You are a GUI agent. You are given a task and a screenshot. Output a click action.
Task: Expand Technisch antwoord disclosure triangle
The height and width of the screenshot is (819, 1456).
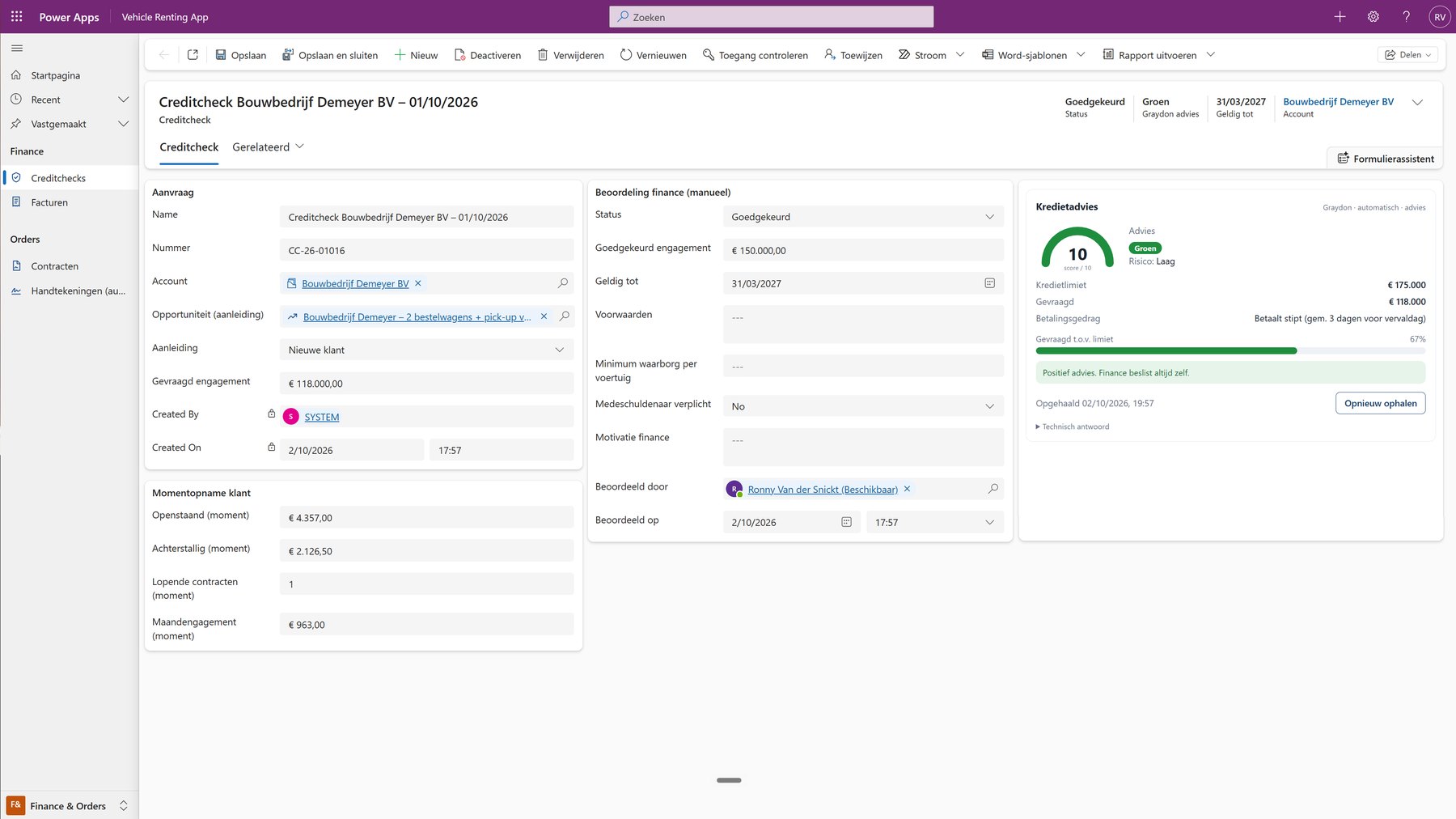click(1038, 426)
